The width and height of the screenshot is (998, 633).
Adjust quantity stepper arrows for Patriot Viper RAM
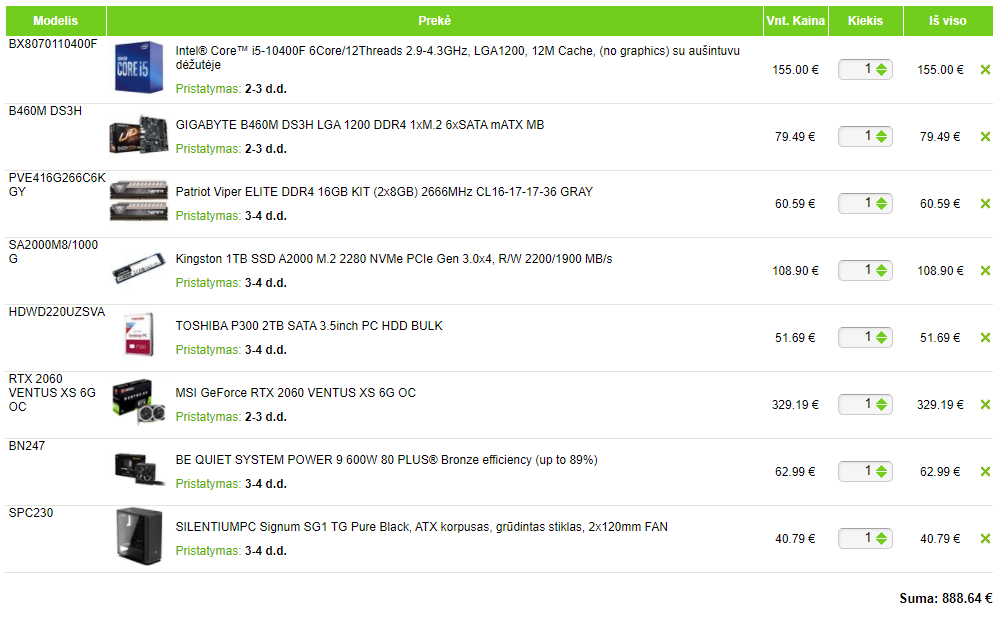[x=882, y=204]
